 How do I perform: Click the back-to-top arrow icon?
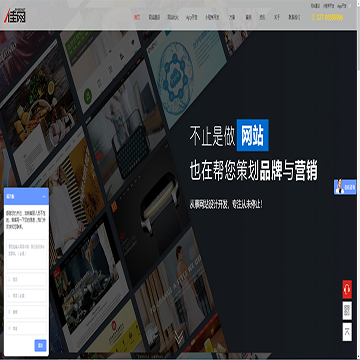tap(347, 332)
